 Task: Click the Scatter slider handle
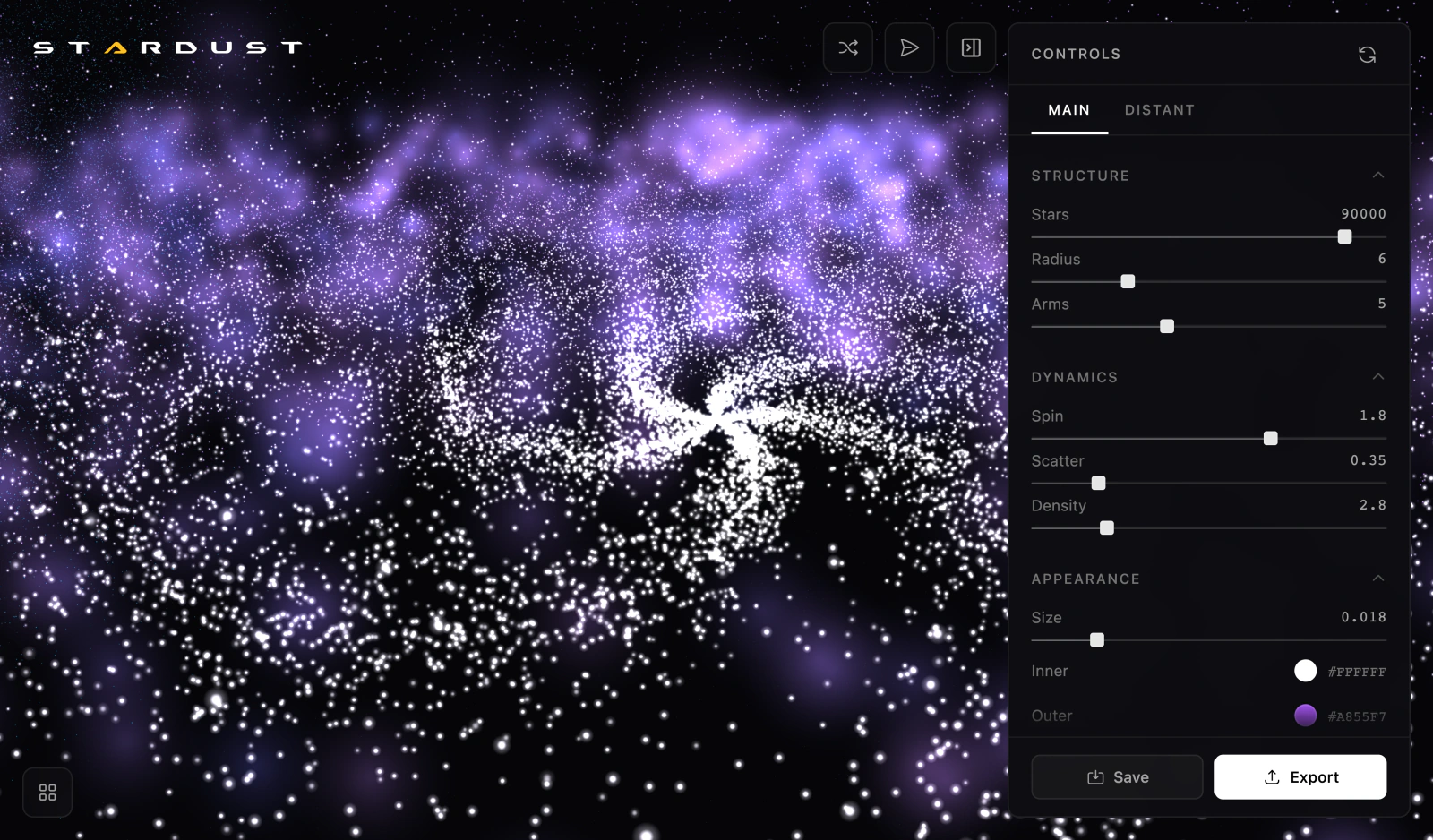coord(1098,483)
